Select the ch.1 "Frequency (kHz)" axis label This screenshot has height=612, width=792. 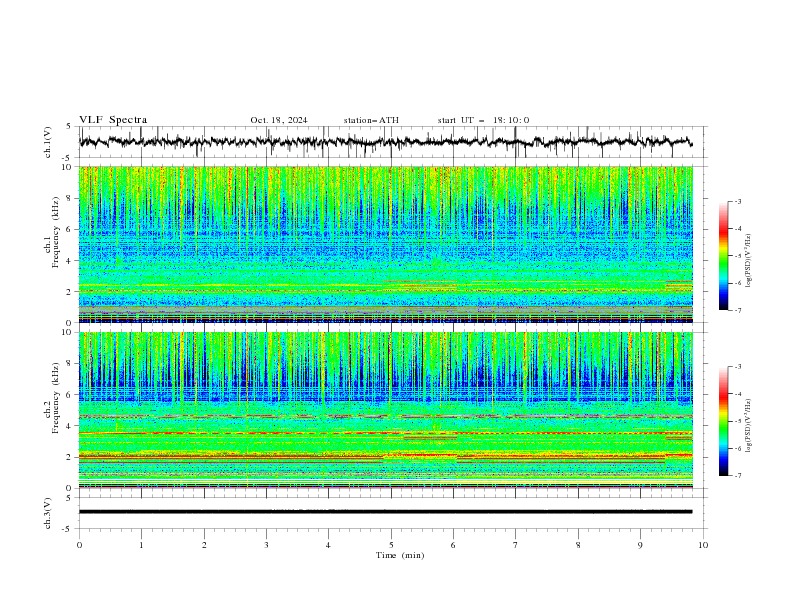click(x=56, y=230)
